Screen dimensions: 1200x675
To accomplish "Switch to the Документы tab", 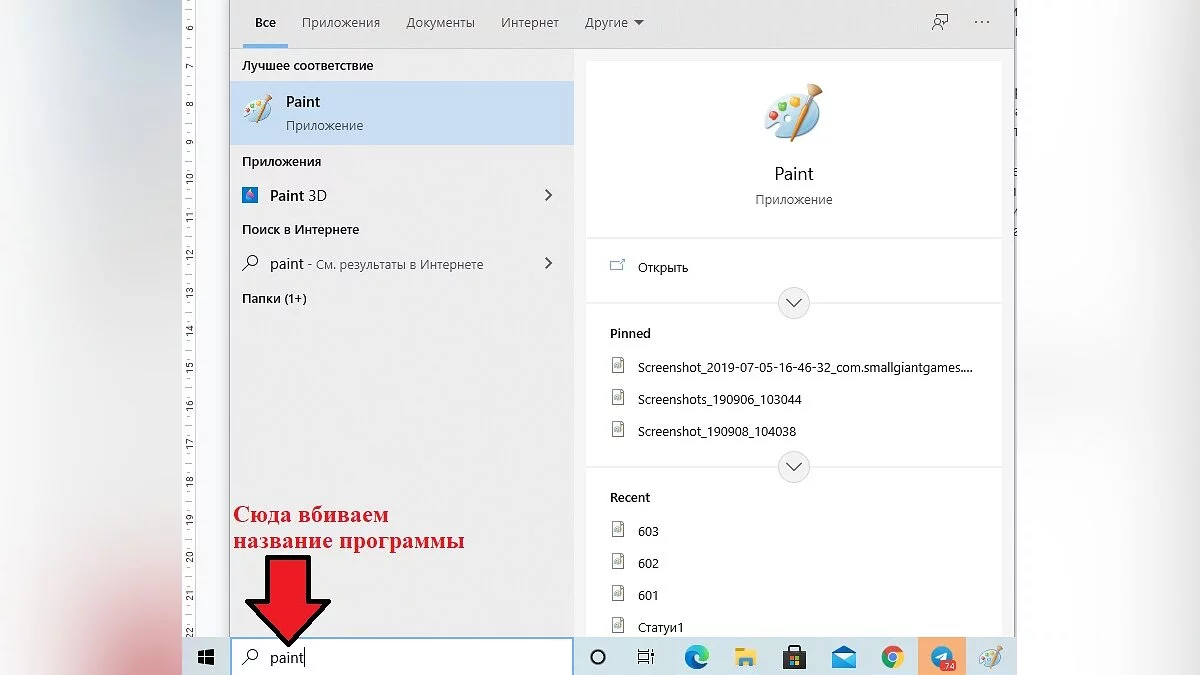I will (x=441, y=22).
